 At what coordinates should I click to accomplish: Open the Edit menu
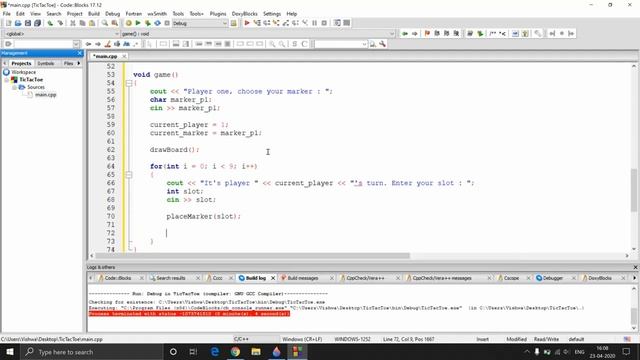coord(20,13)
